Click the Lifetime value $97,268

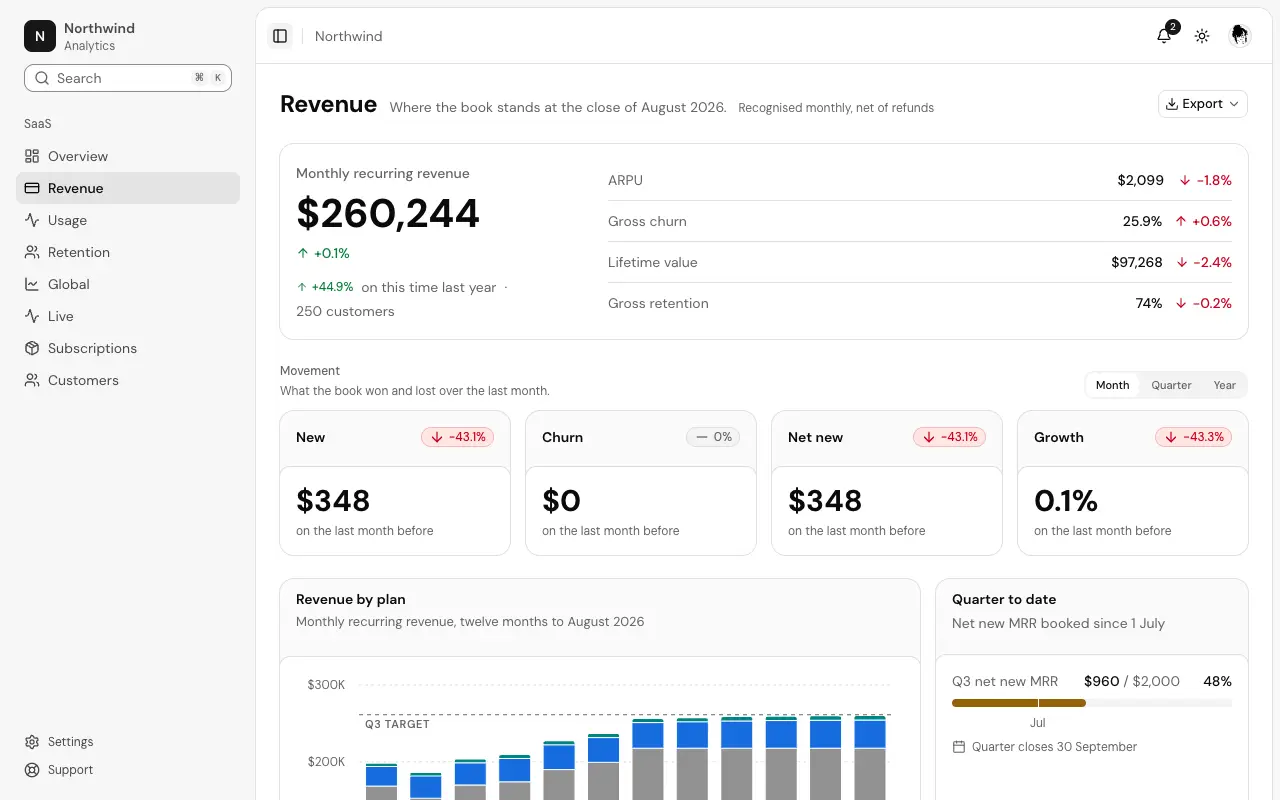pyautogui.click(x=1137, y=263)
